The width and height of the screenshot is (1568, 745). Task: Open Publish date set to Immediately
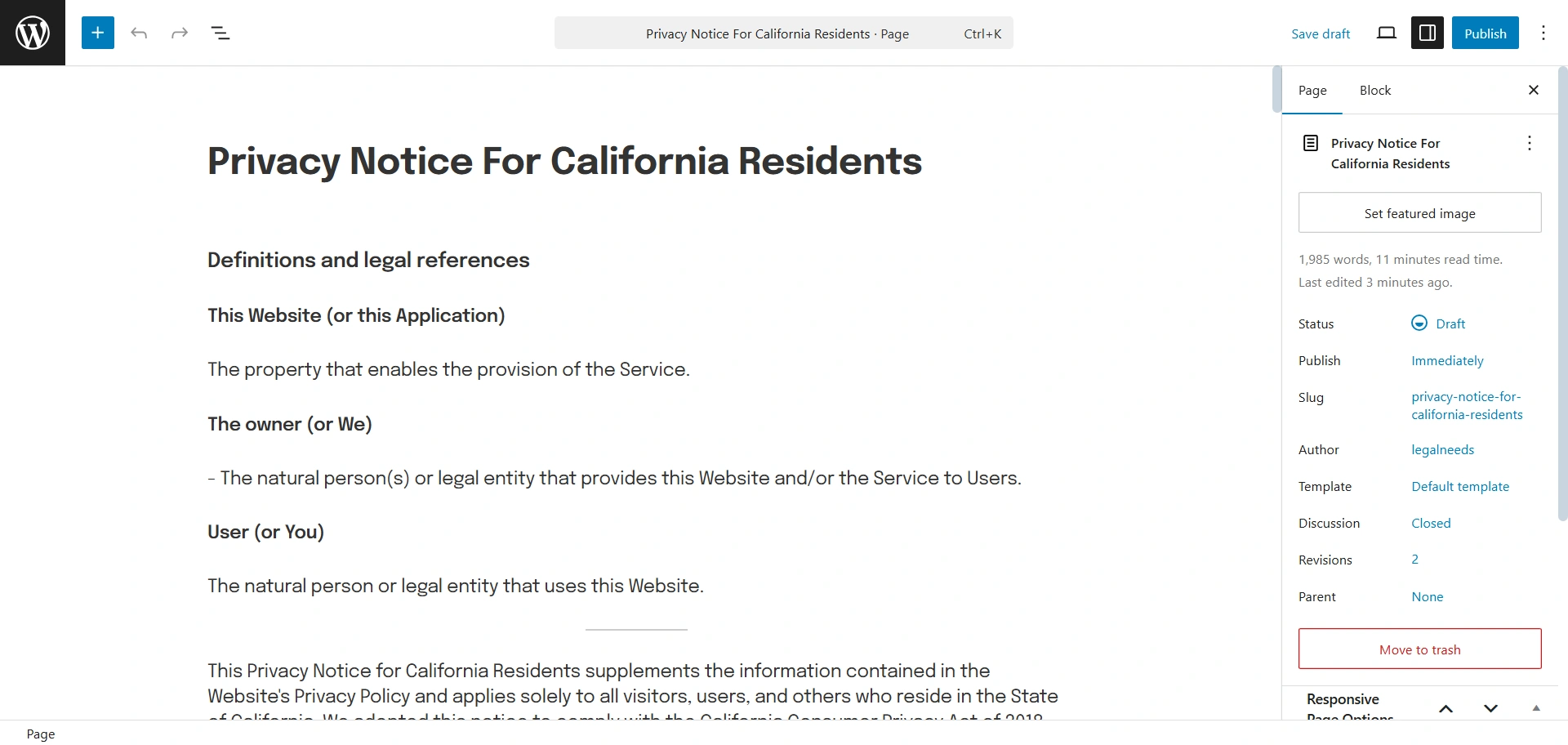click(1447, 360)
